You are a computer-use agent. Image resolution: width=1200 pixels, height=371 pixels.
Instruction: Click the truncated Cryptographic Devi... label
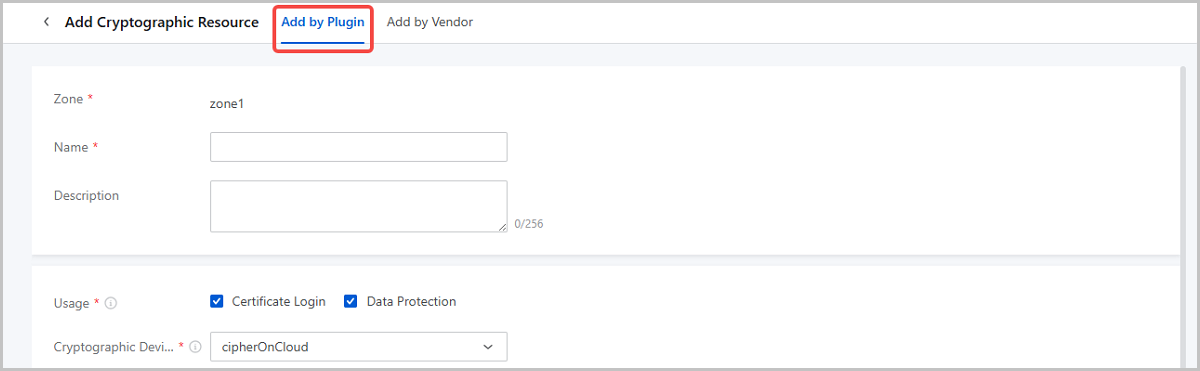pyautogui.click(x=114, y=347)
